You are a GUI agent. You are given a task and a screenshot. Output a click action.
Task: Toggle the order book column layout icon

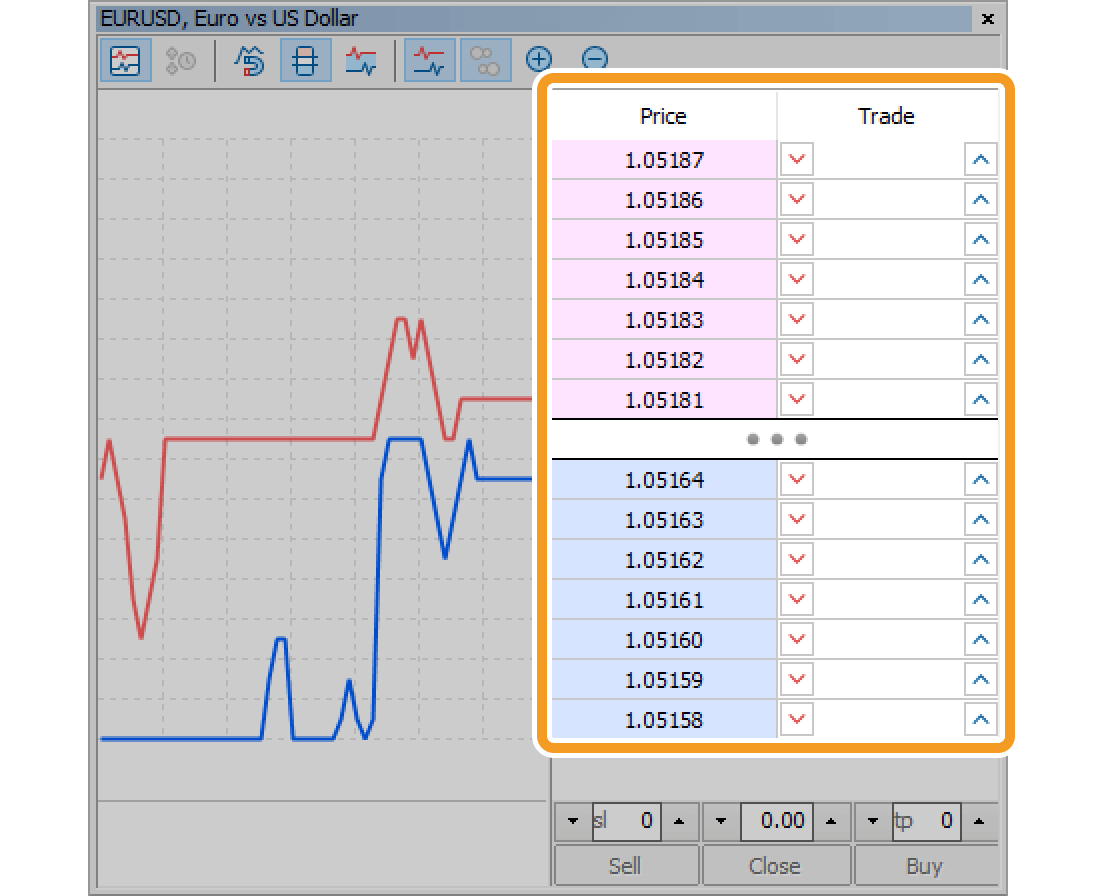pyautogui.click(x=305, y=61)
